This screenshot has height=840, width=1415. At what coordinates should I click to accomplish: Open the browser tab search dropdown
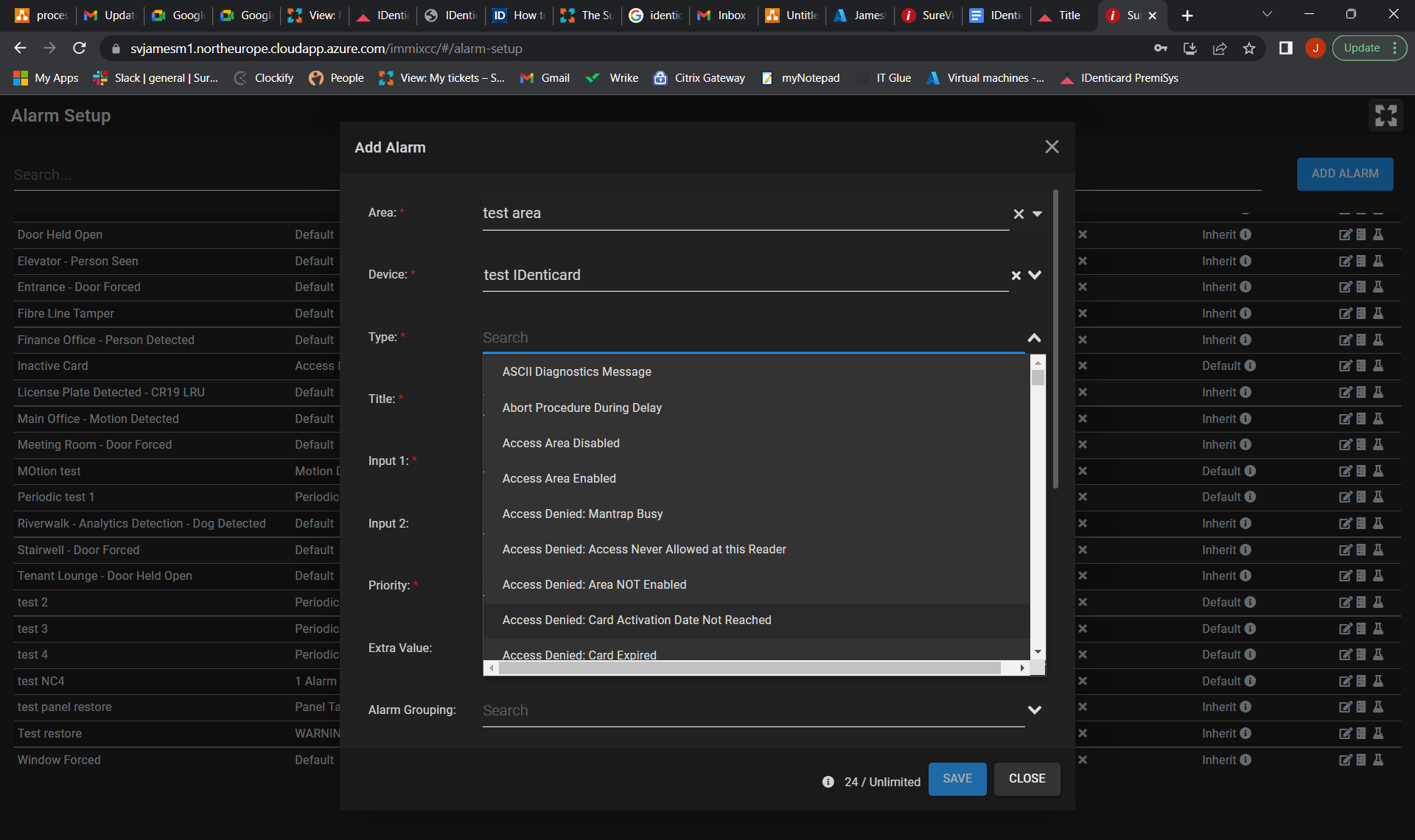(x=1267, y=15)
